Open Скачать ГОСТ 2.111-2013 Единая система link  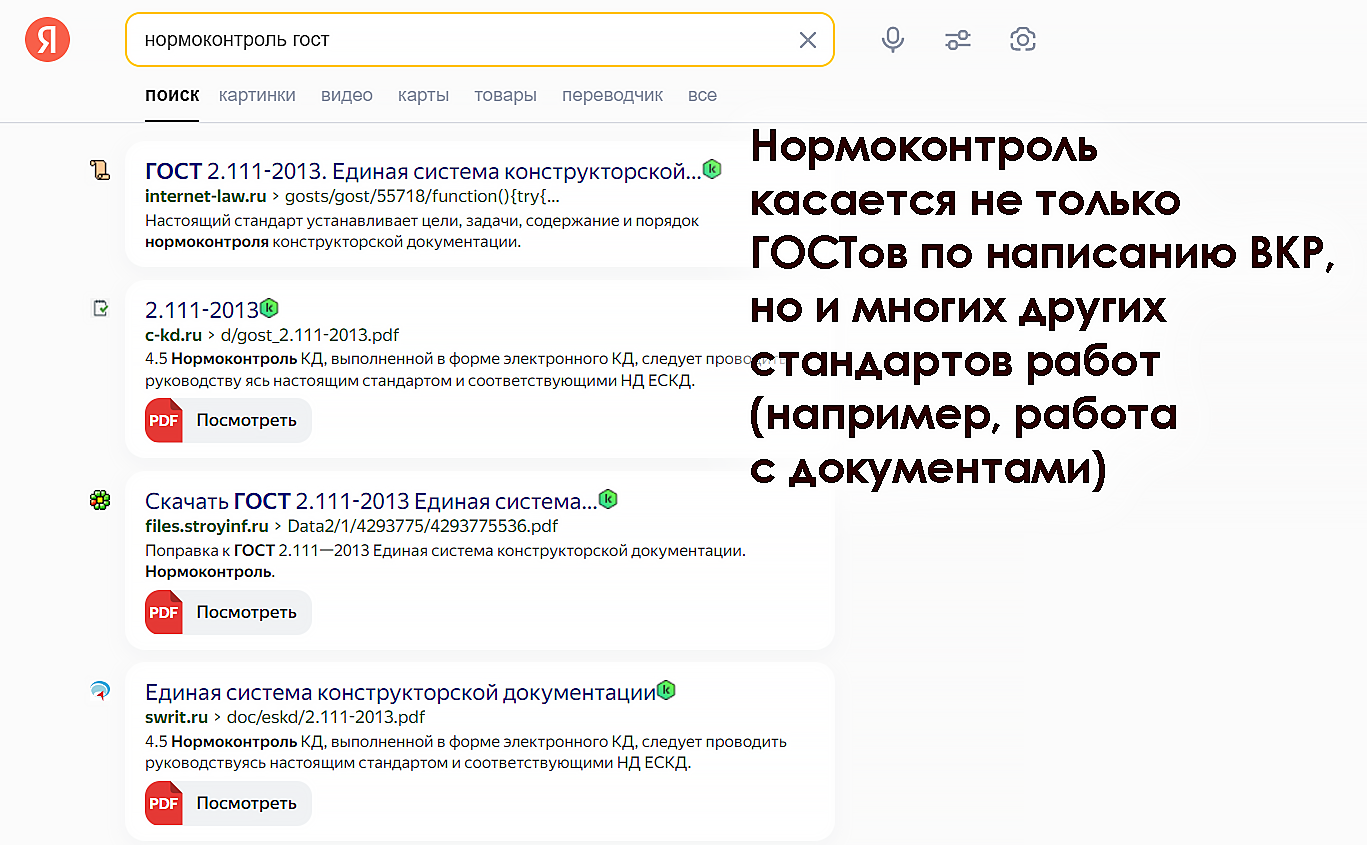click(x=371, y=501)
